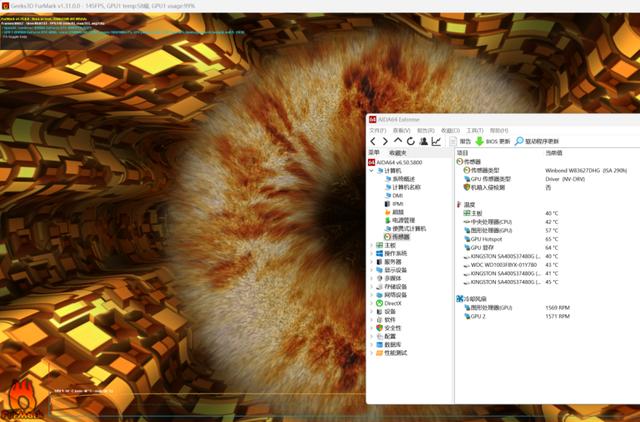Select 系统概述 in the tree
This screenshot has height=422, width=640.
point(404,179)
